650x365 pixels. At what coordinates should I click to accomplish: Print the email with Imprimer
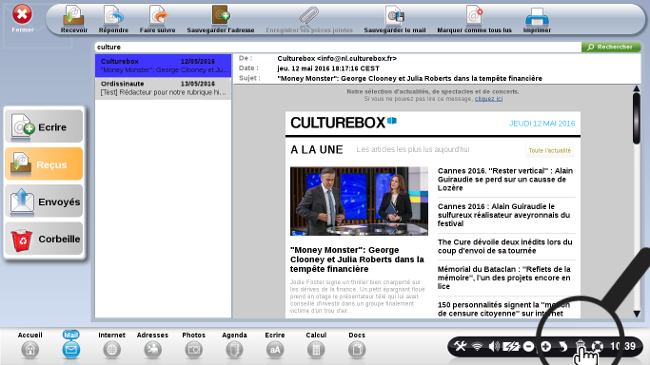[537, 19]
